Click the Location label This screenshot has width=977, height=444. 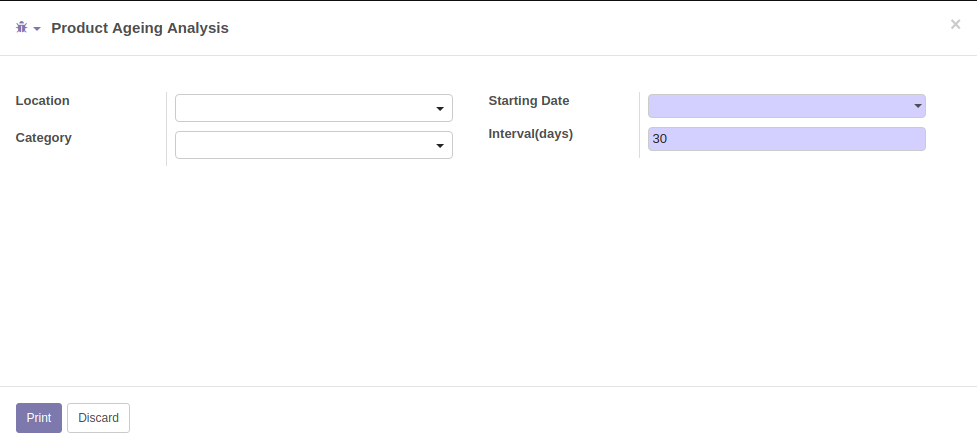[x=43, y=101]
